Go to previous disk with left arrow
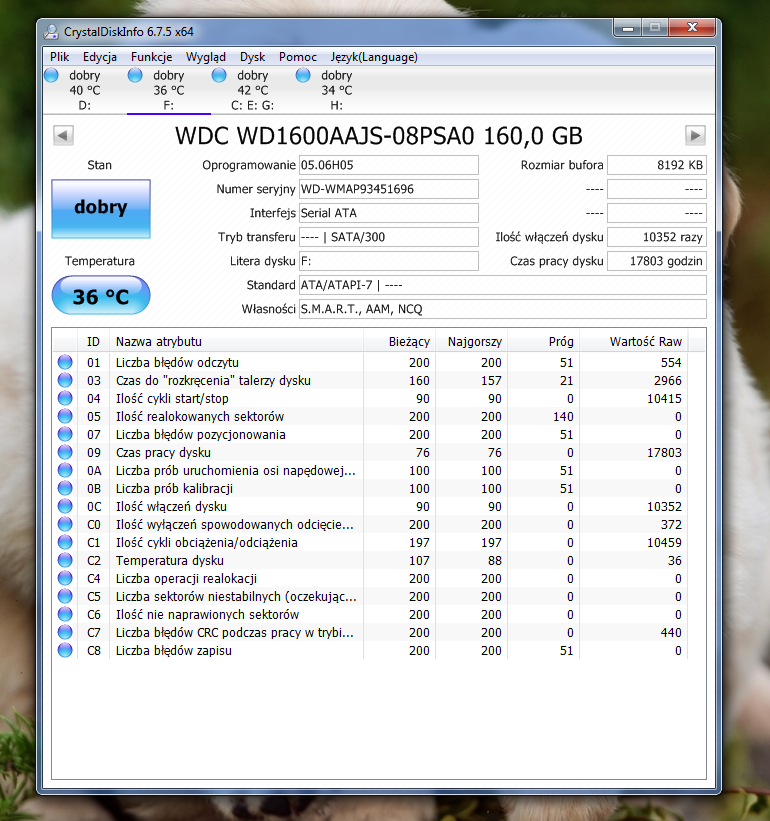The width and height of the screenshot is (770, 821). tap(63, 136)
